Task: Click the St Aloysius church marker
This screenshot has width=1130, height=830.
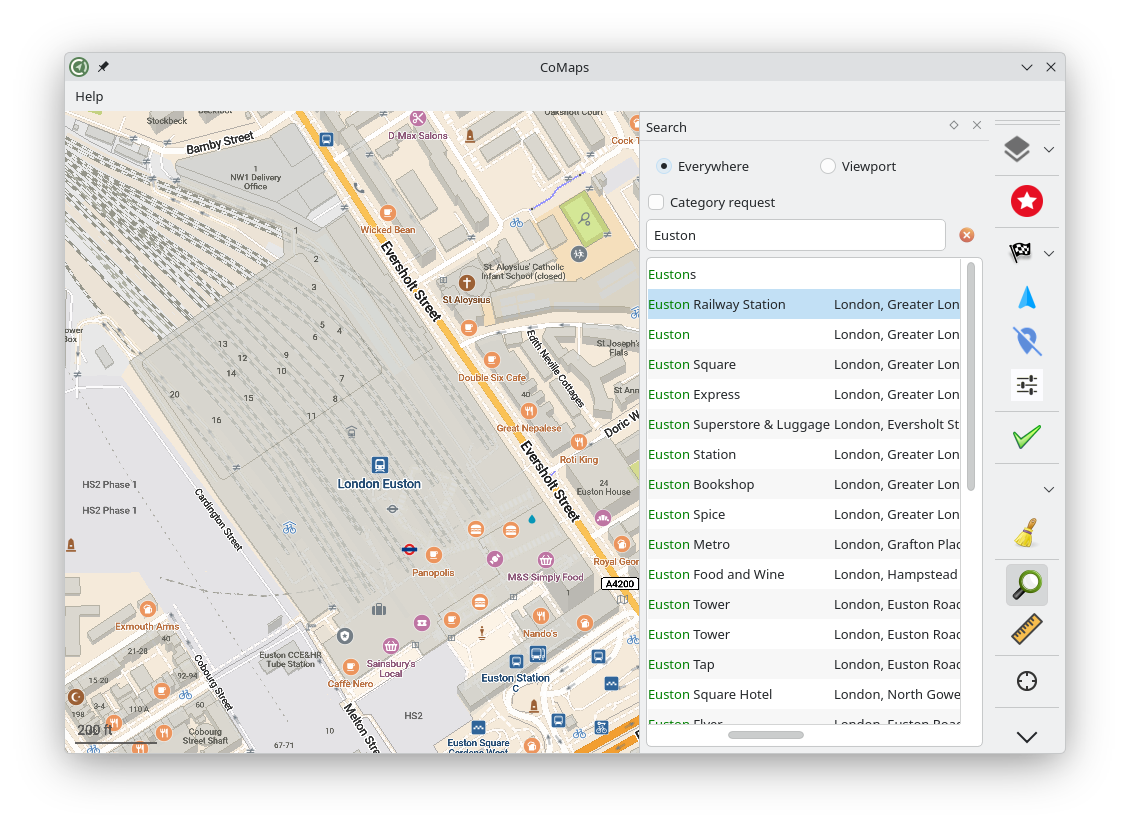Action: pos(466,283)
